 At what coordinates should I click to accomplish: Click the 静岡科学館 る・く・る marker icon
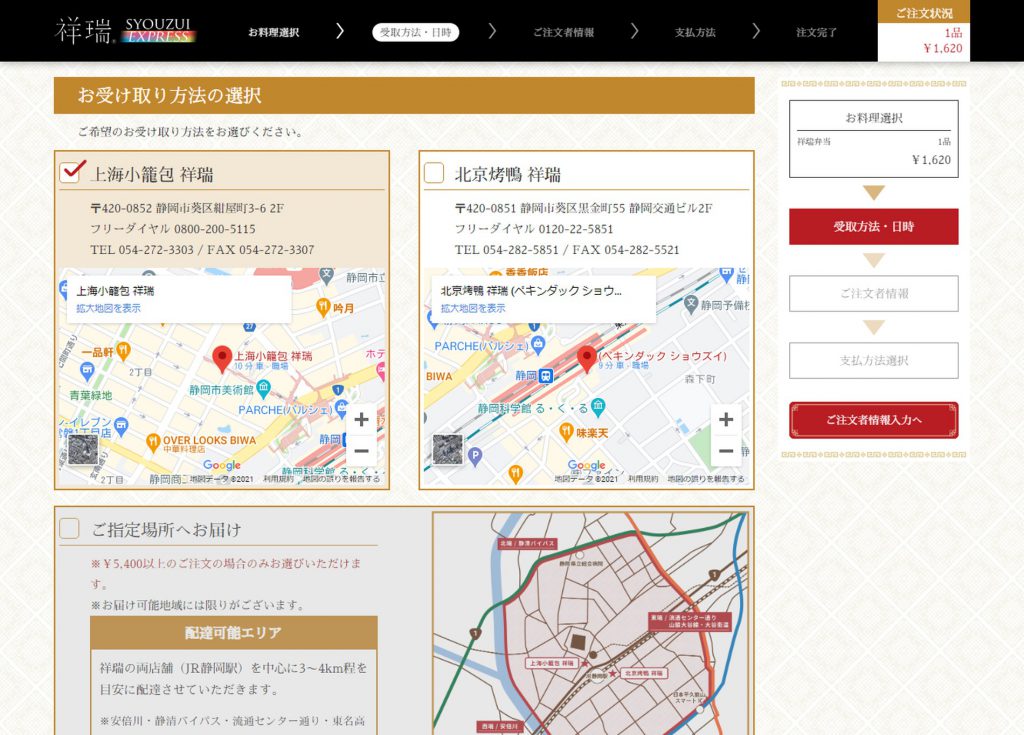(598, 407)
